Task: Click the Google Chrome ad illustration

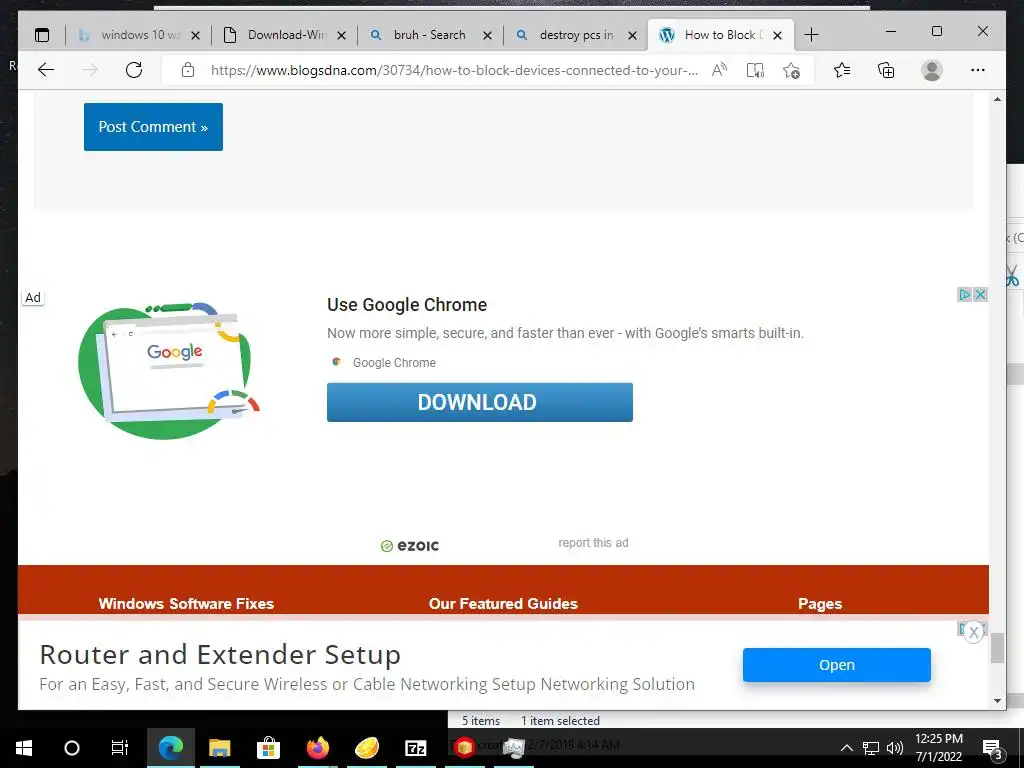Action: pos(168,370)
